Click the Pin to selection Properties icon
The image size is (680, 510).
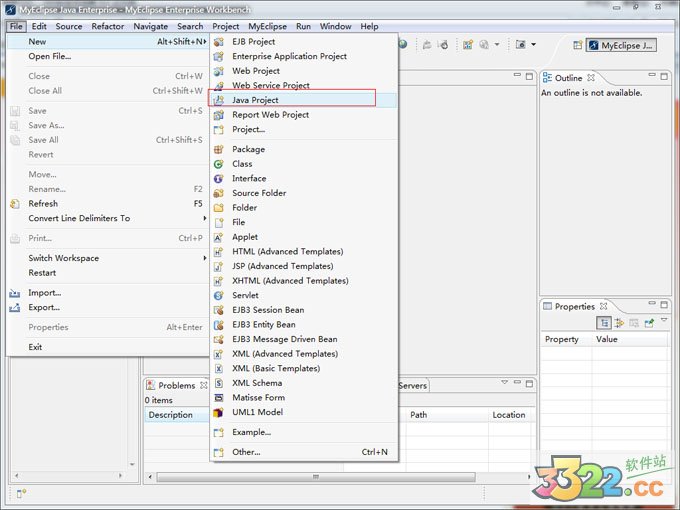pyautogui.click(x=649, y=323)
